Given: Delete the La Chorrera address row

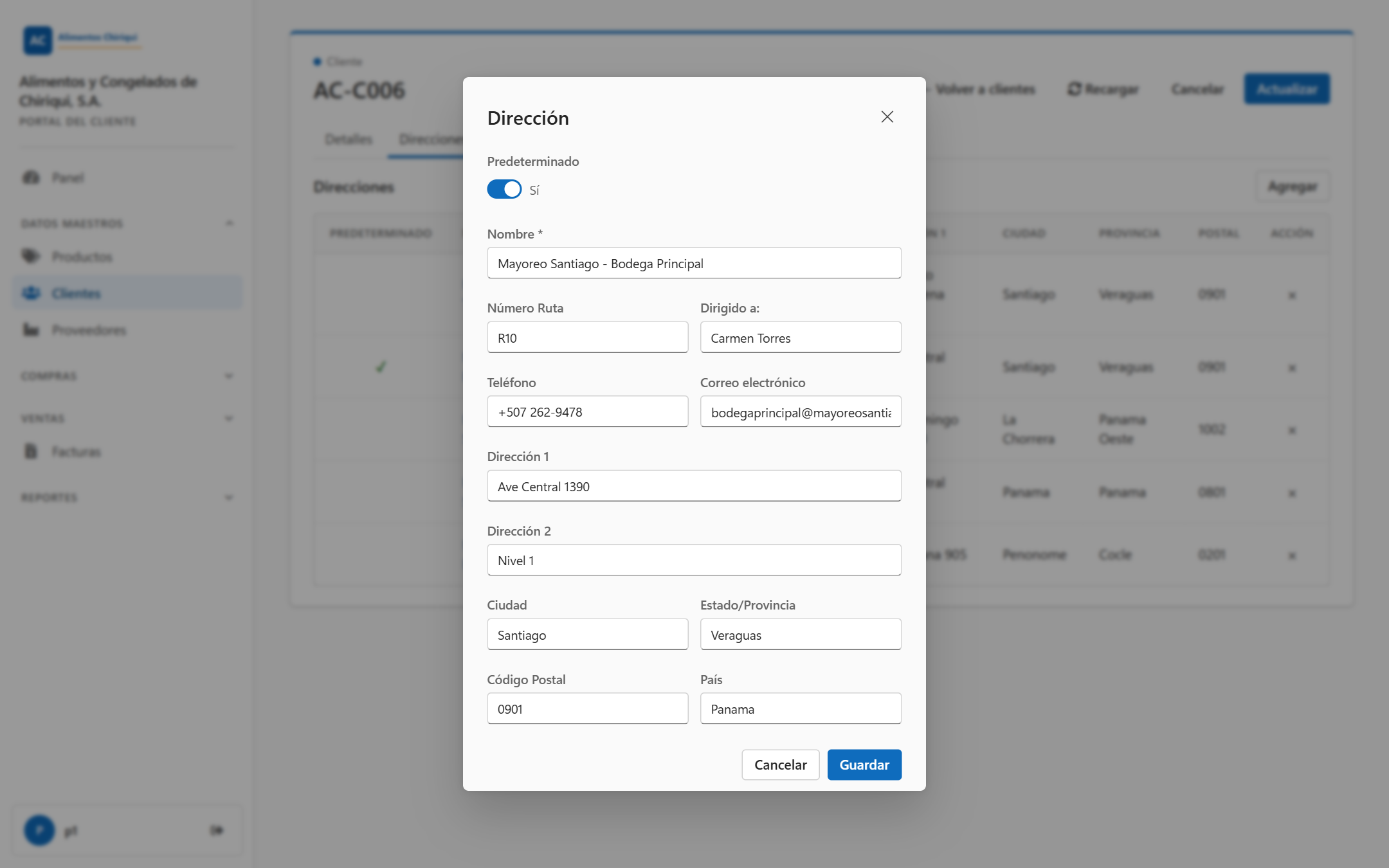Looking at the screenshot, I should pyautogui.click(x=1292, y=429).
